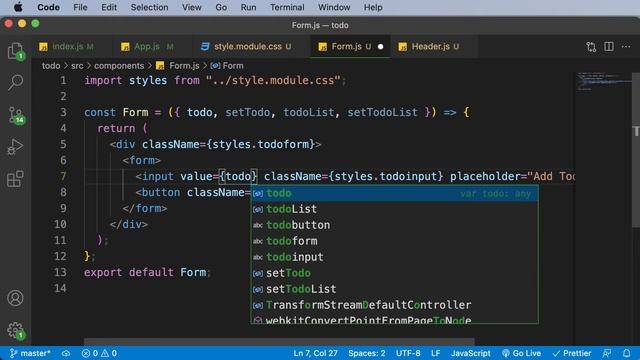
Task: Click the import styles line of code
Action: [x=215, y=80]
